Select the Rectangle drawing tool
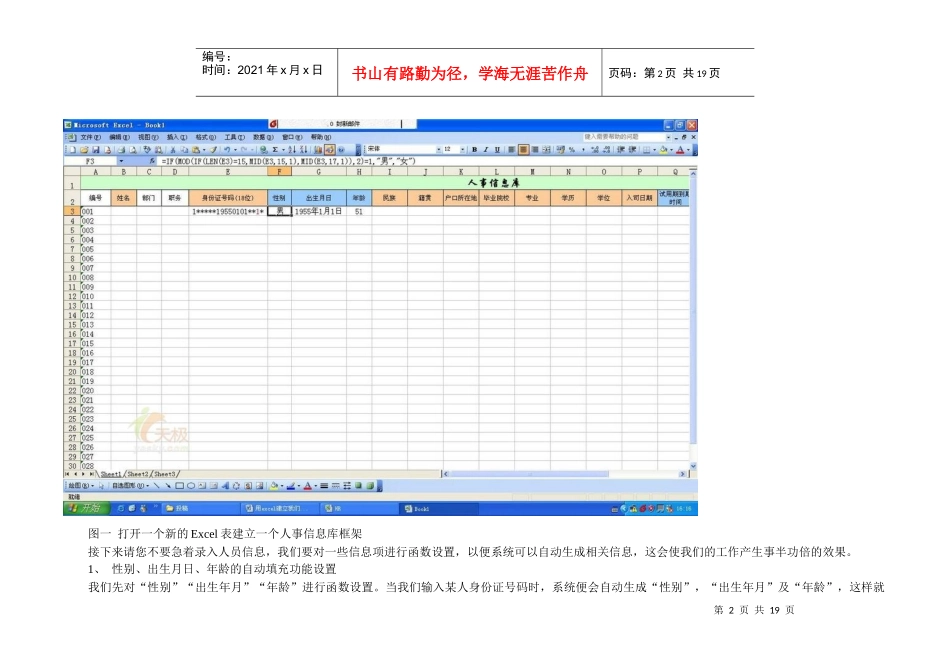The width and height of the screenshot is (950, 672). (x=179, y=486)
